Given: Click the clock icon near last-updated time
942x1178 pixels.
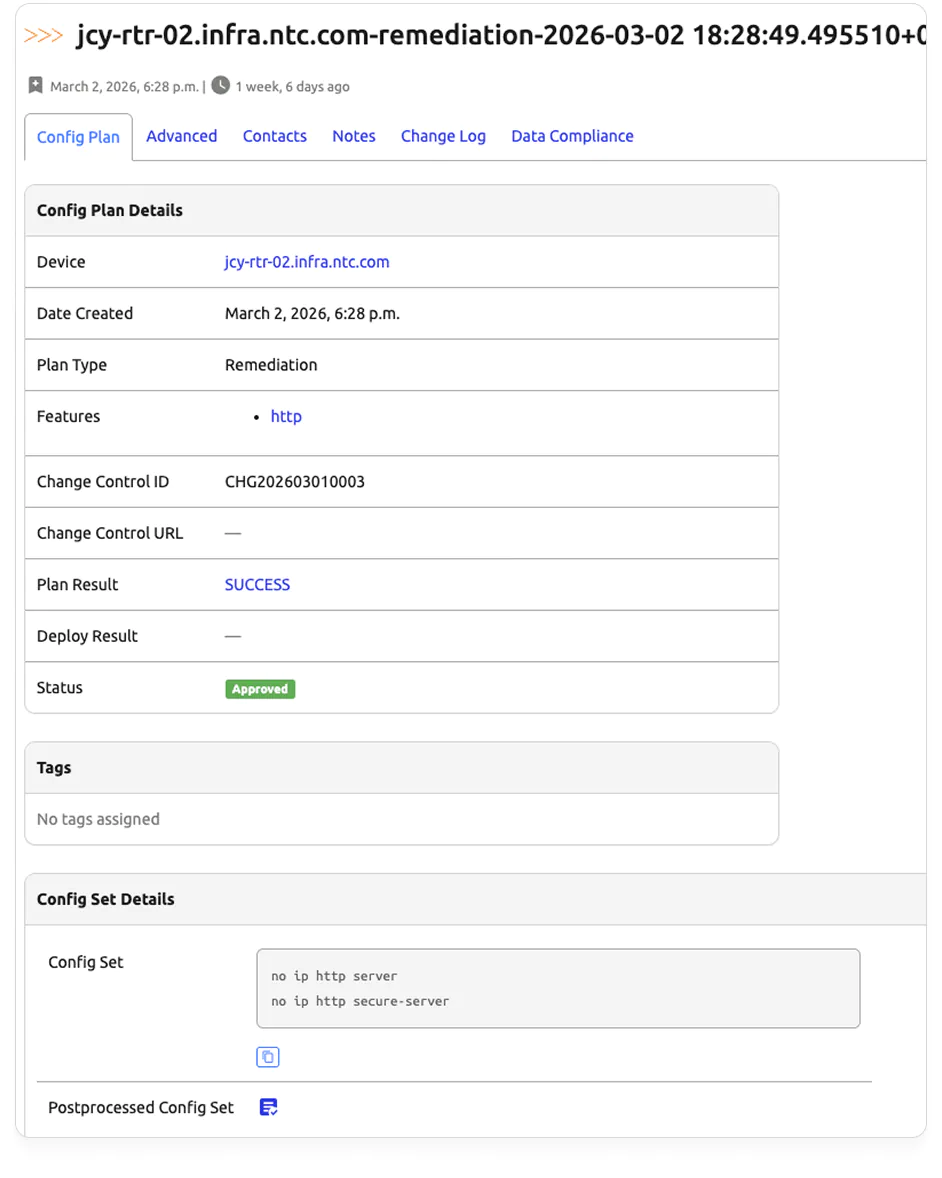Looking at the screenshot, I should click(221, 86).
